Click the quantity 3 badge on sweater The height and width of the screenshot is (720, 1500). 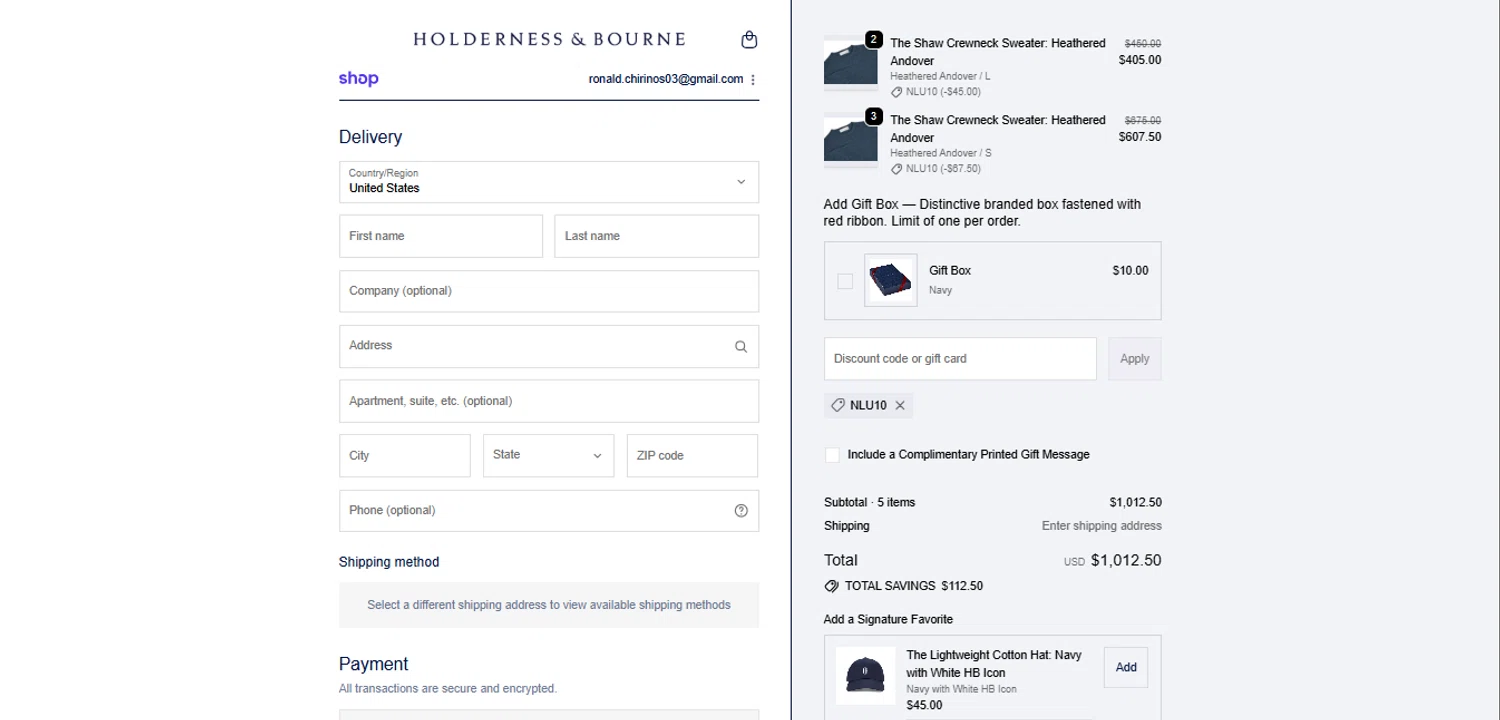[874, 116]
